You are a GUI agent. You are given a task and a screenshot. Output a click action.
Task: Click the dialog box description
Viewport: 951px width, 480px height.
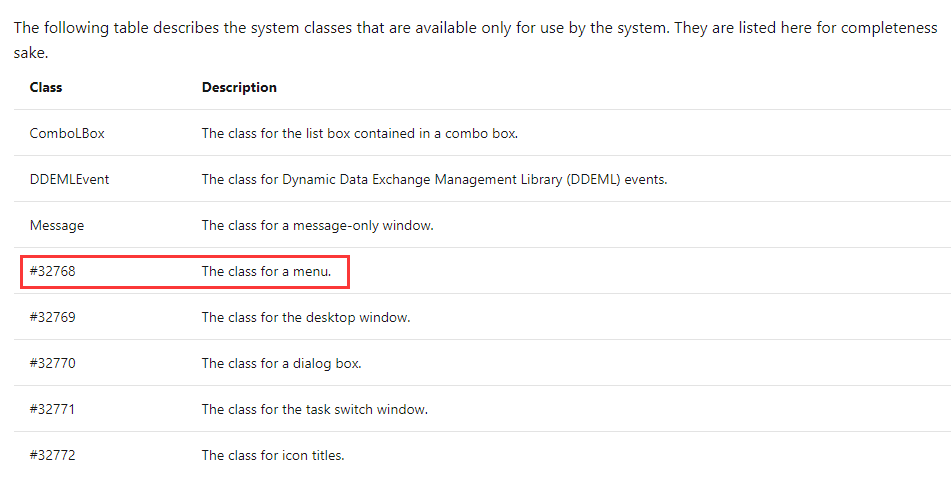281,363
